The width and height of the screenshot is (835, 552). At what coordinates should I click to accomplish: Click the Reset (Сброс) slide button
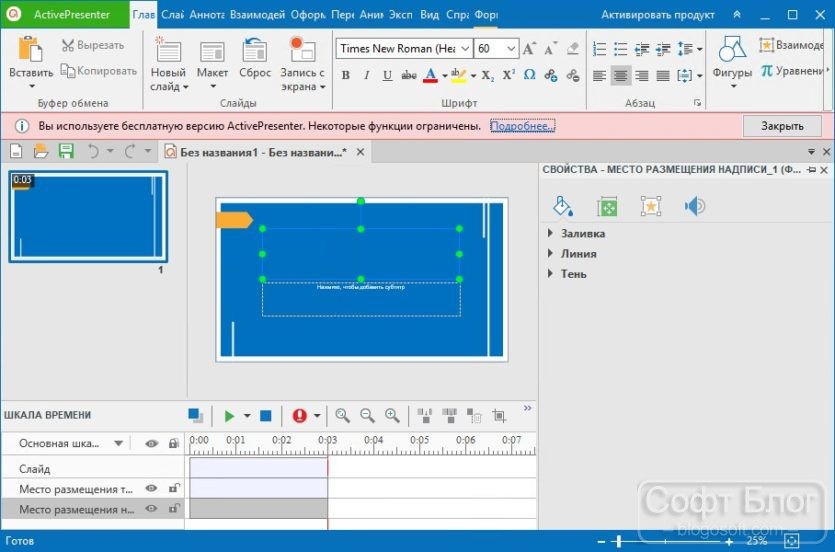[255, 58]
